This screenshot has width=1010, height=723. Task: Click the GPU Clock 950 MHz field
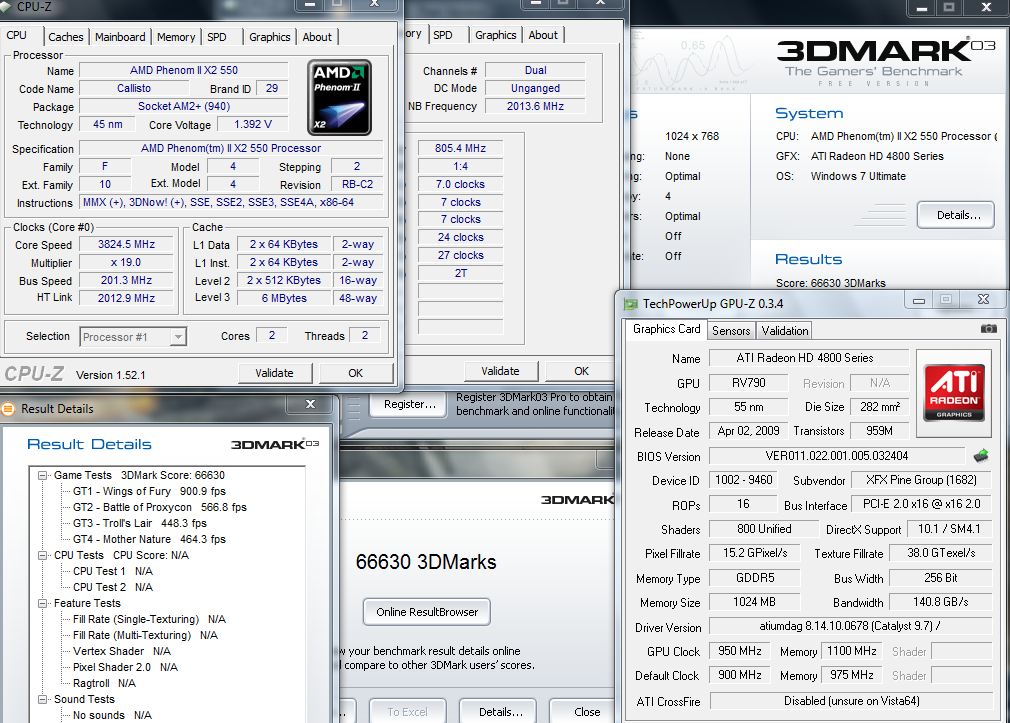click(x=739, y=651)
